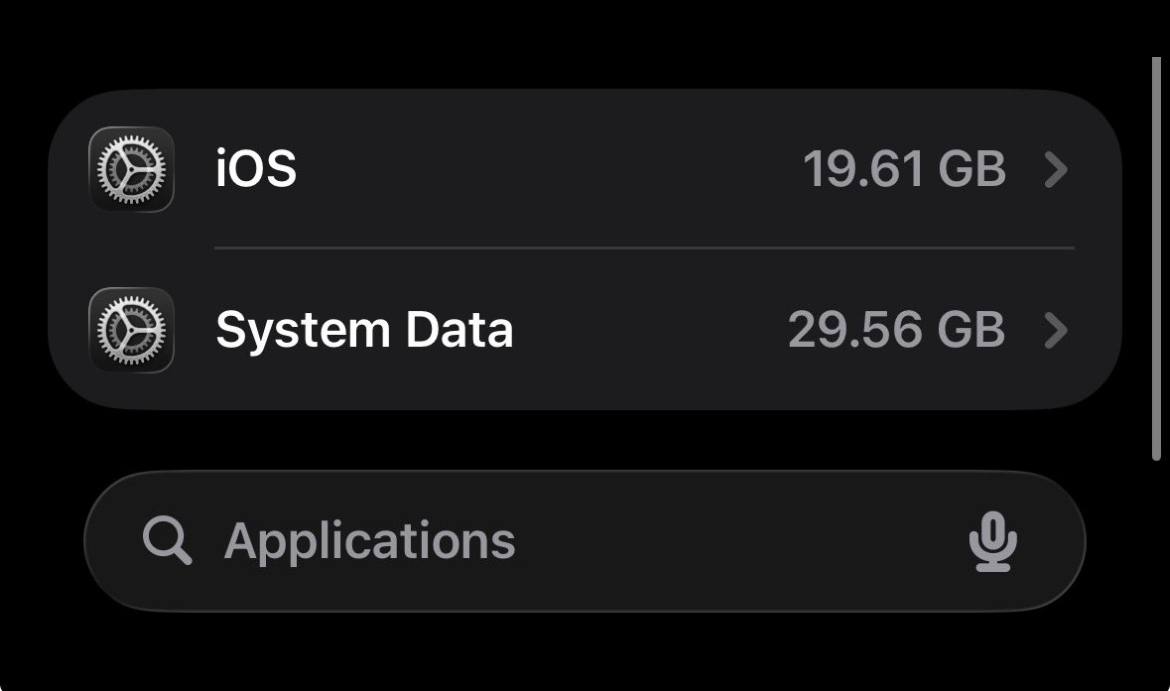This screenshot has width=1170, height=691.
Task: Click the iOS gear icon
Action: click(131, 170)
